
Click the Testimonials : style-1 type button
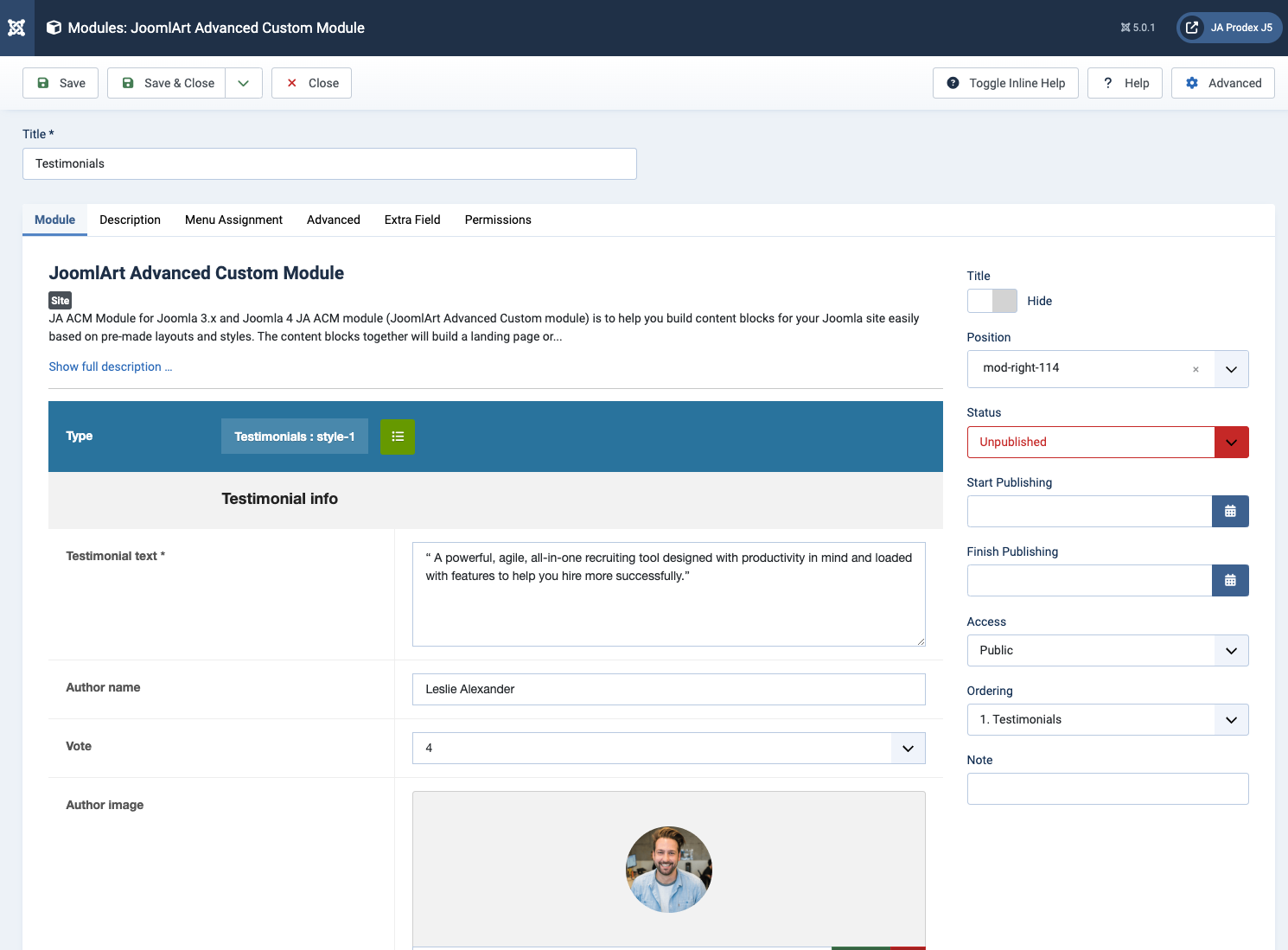(x=295, y=437)
